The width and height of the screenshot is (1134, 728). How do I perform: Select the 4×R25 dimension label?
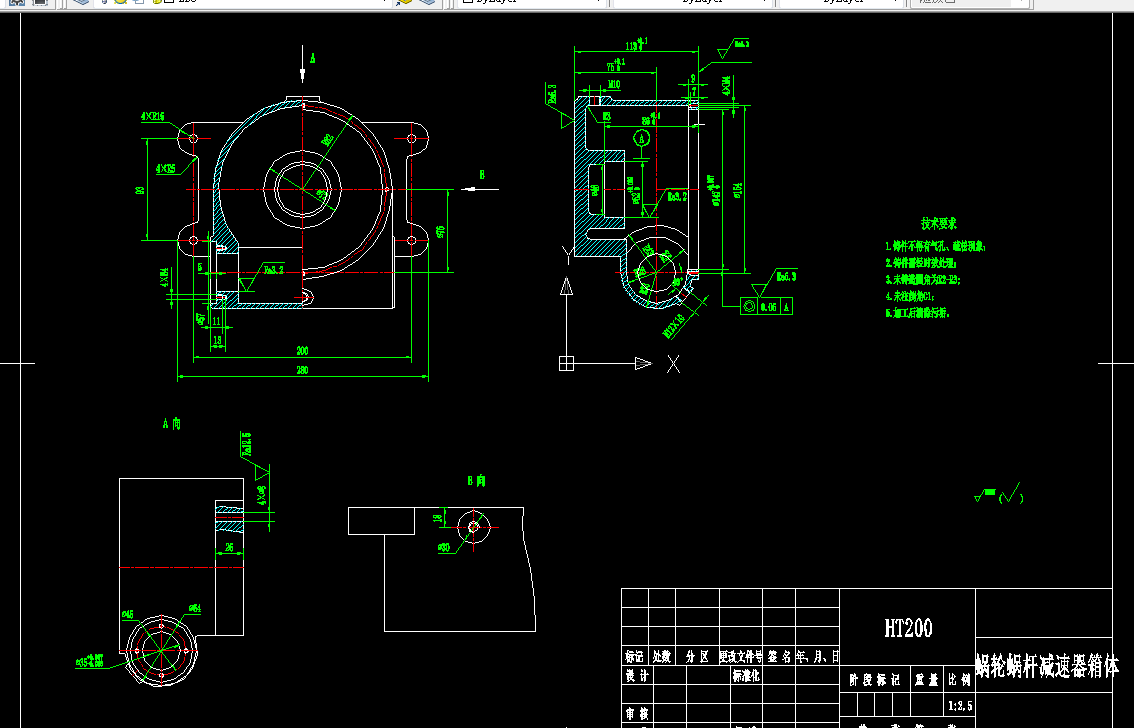166,169
